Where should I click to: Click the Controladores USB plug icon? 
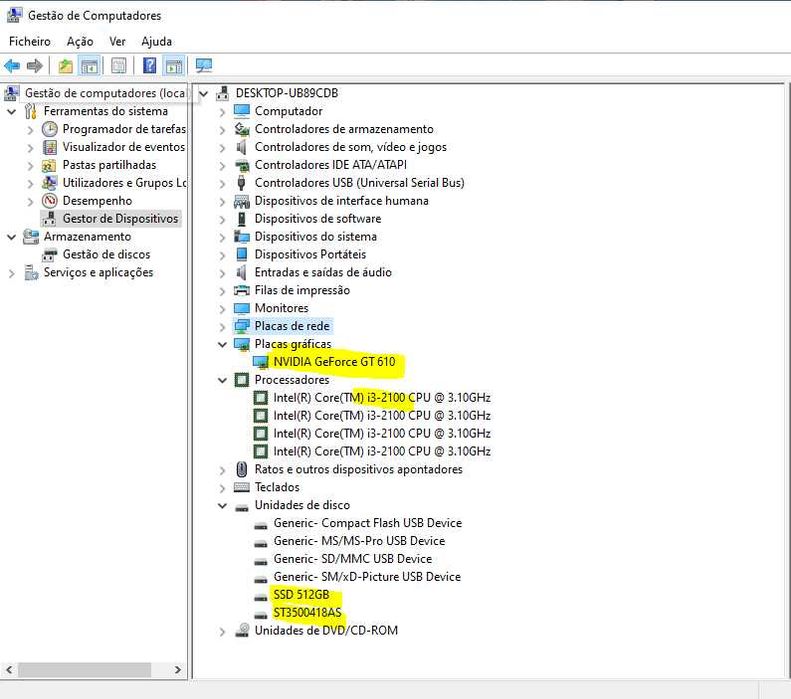[x=242, y=183]
